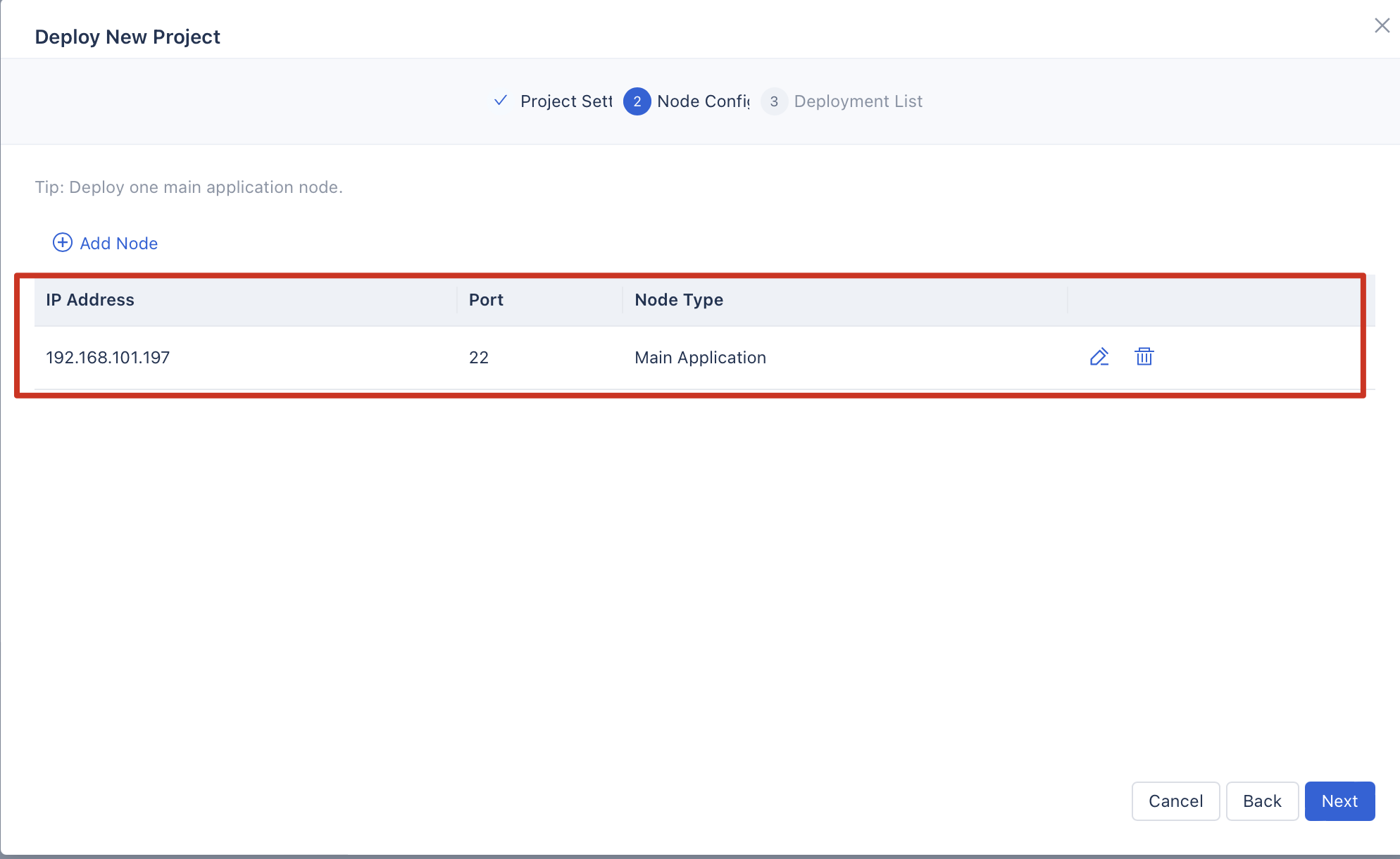Click the Node Type column header
Screen dimensions: 1400x859
pos(678,300)
